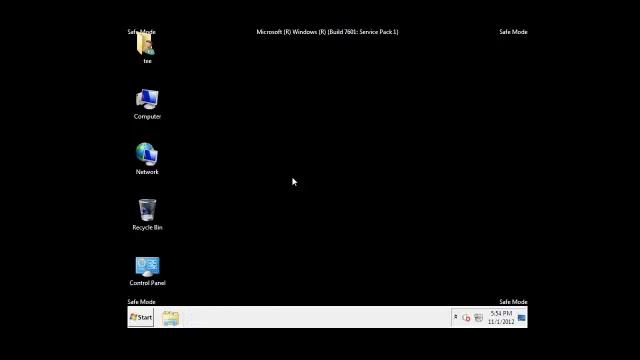Select the user folder icon on the desktop
Viewport: 640px width, 360px height.
[x=146, y=44]
